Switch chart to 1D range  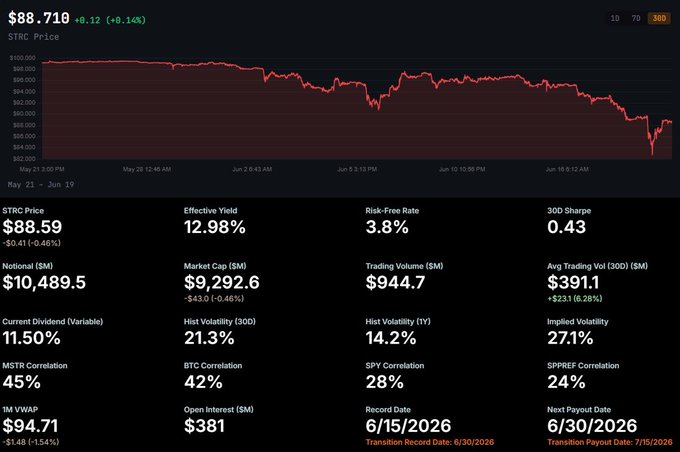615,18
